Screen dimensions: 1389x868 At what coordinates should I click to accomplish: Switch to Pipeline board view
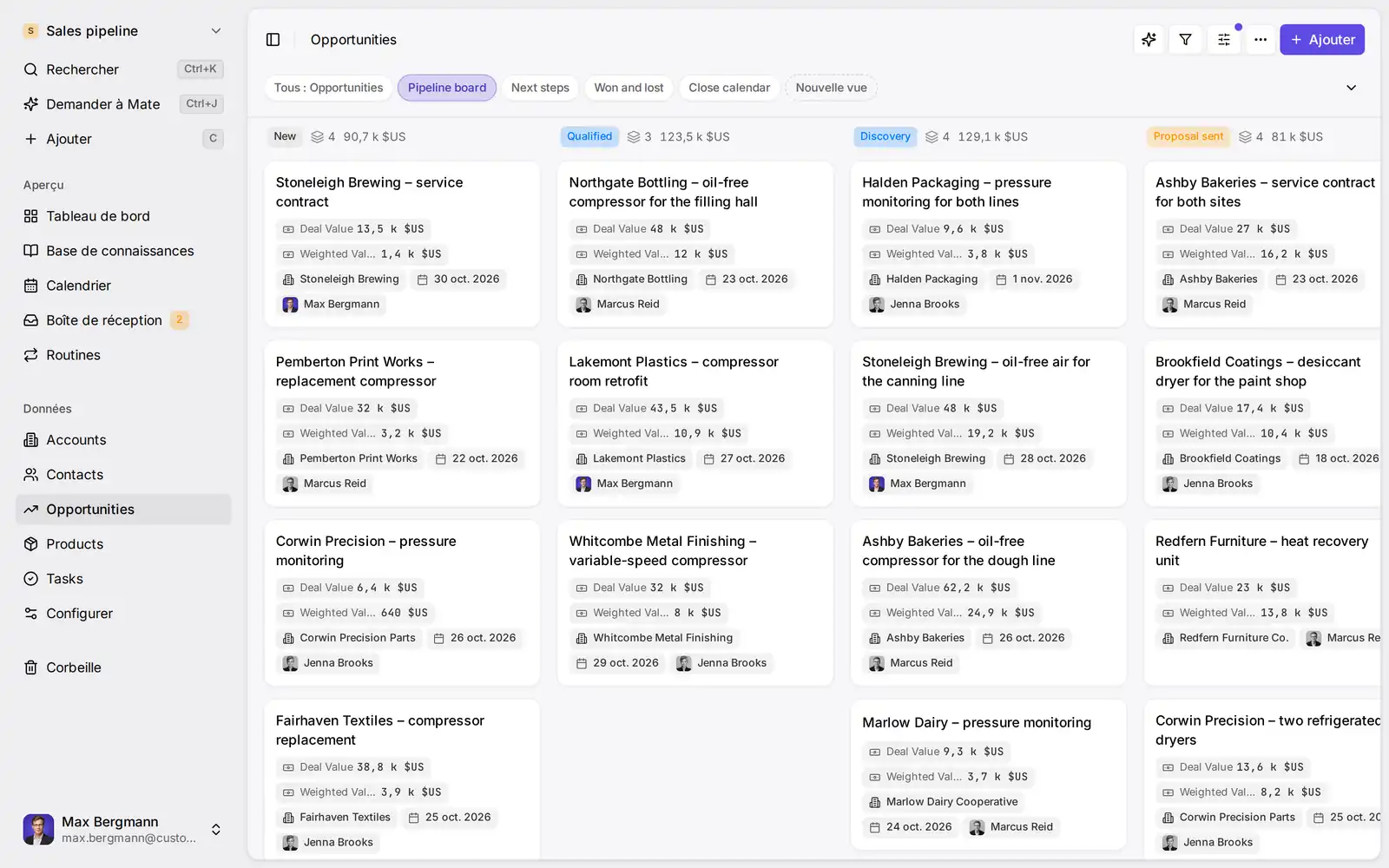tap(447, 88)
